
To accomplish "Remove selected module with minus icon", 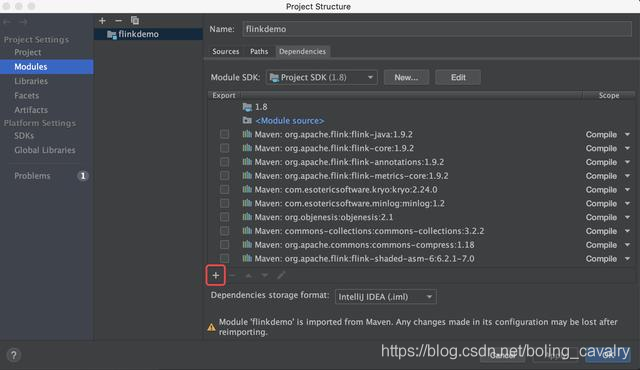I will tap(118, 20).
